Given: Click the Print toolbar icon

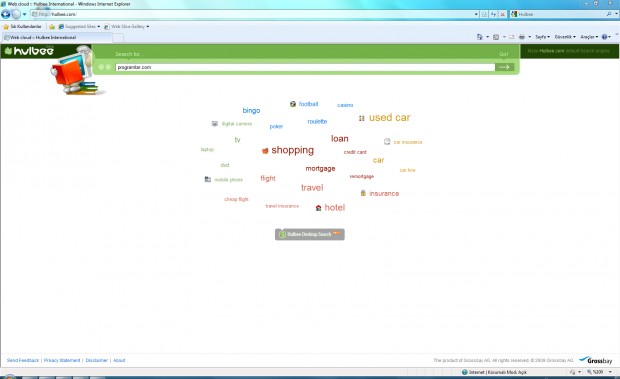Looking at the screenshot, I should pyautogui.click(x=522, y=37).
